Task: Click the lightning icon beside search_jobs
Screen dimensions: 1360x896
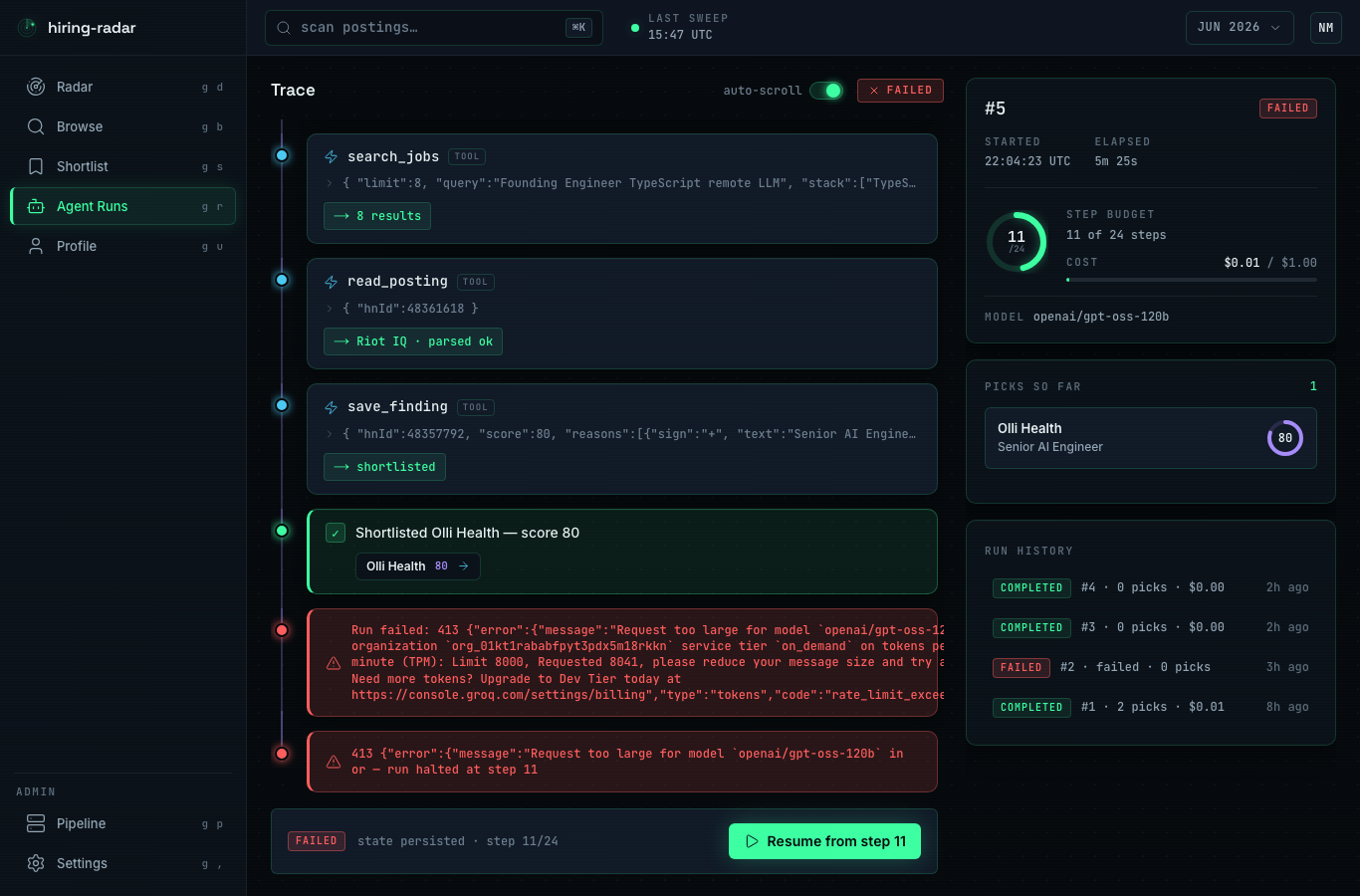Action: tap(332, 157)
